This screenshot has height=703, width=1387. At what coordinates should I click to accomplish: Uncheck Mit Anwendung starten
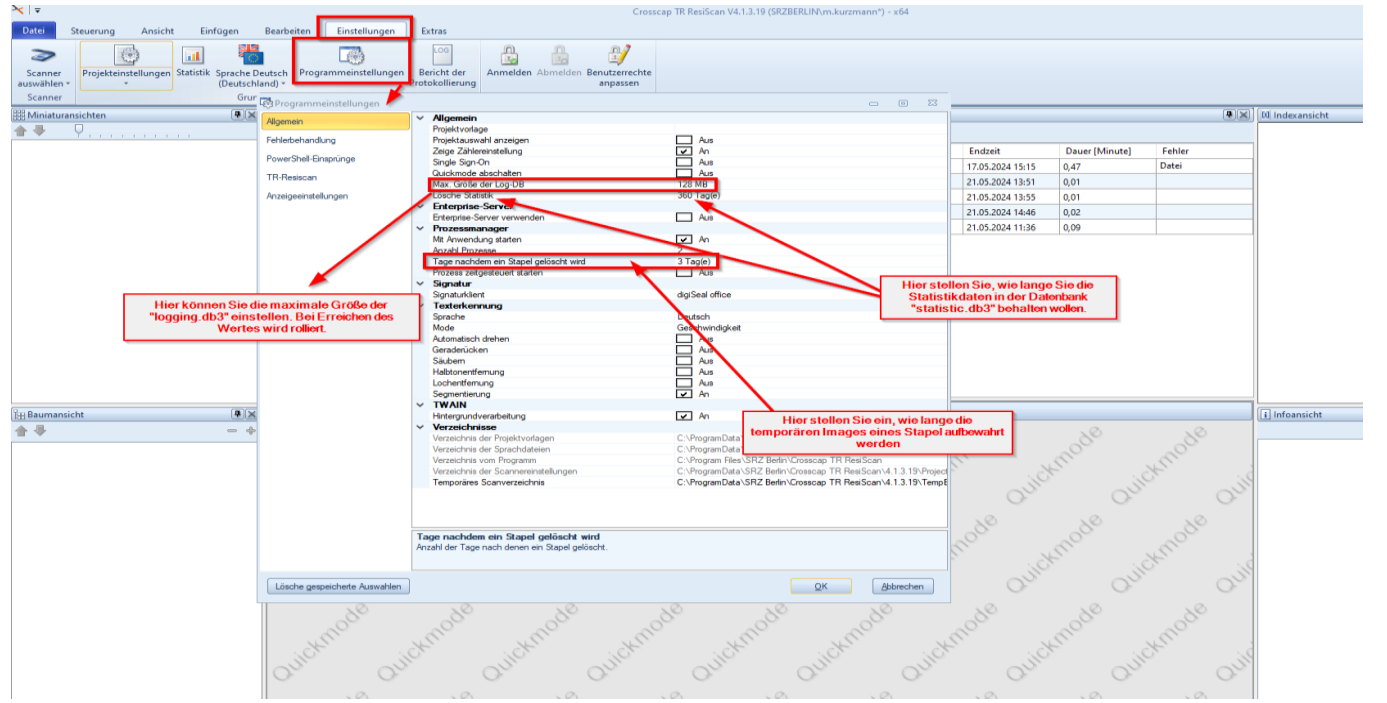click(684, 240)
